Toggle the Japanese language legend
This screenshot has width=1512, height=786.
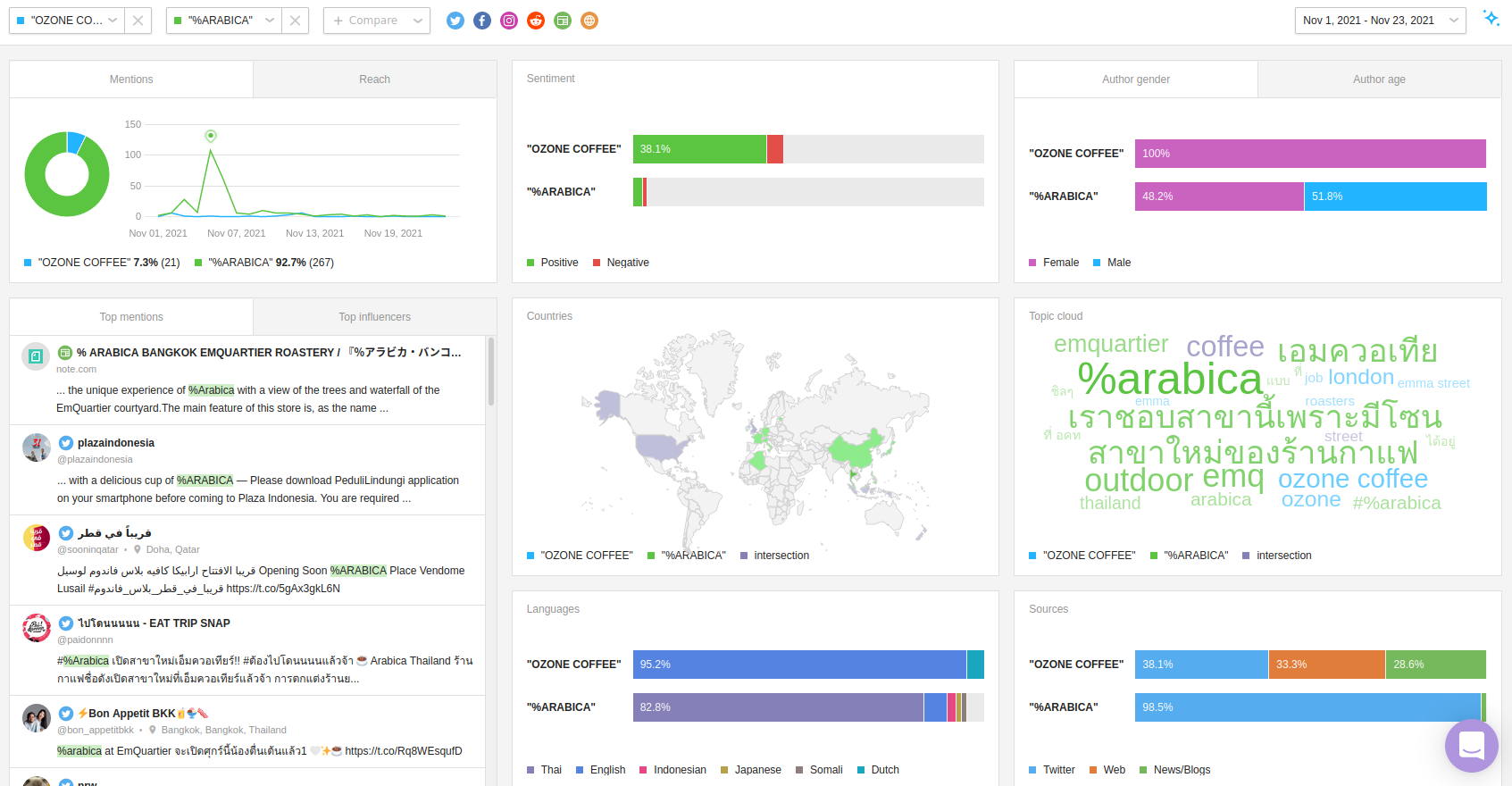click(751, 770)
